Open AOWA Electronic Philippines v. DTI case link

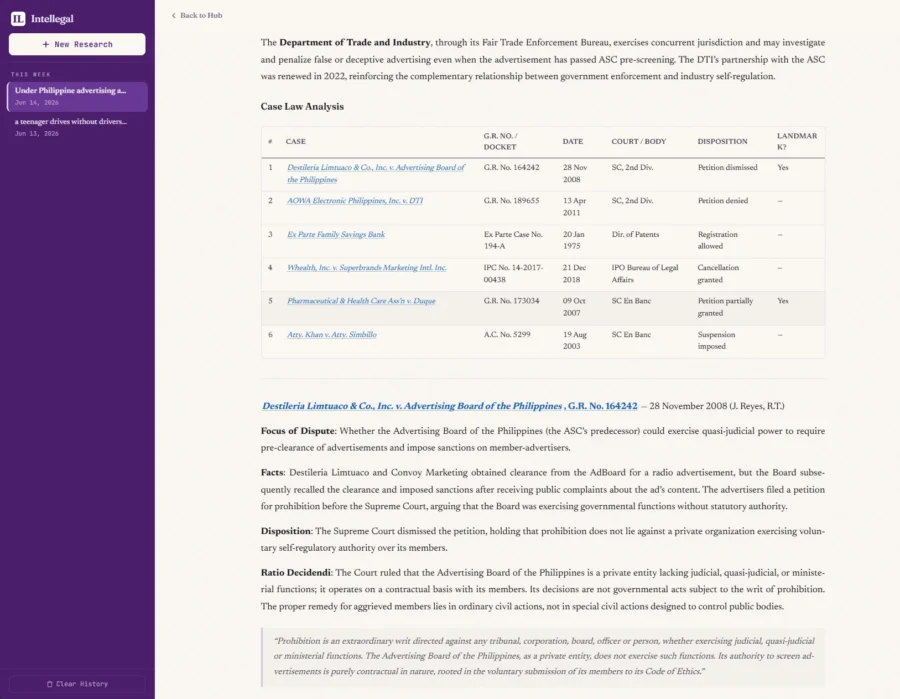tap(355, 201)
